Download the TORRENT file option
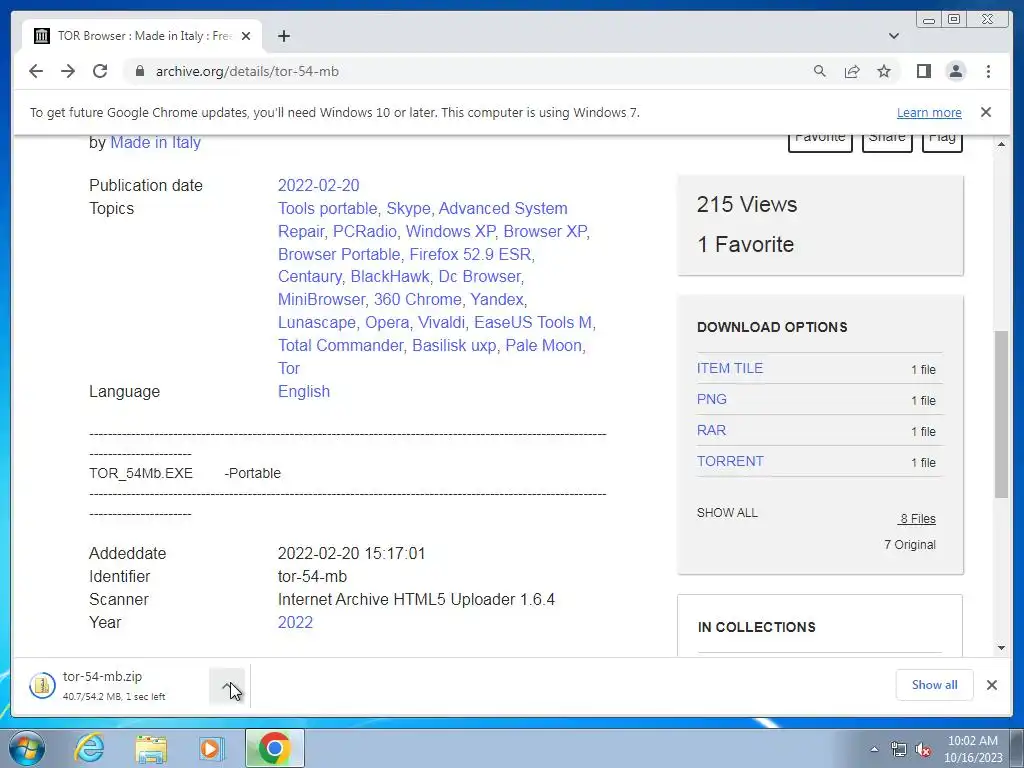The height and width of the screenshot is (768, 1024). (x=729, y=461)
